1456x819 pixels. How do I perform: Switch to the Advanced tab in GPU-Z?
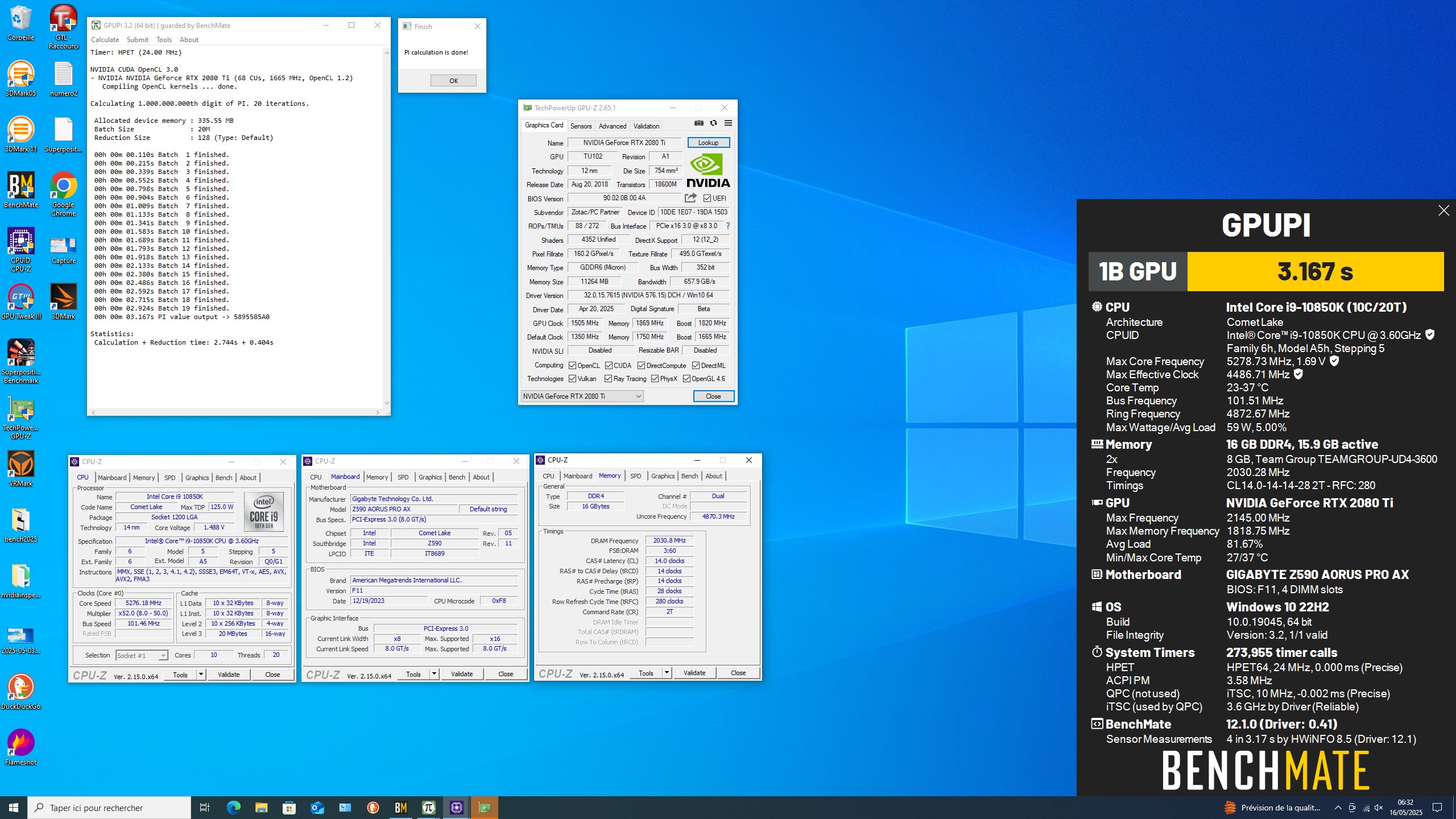click(x=613, y=126)
